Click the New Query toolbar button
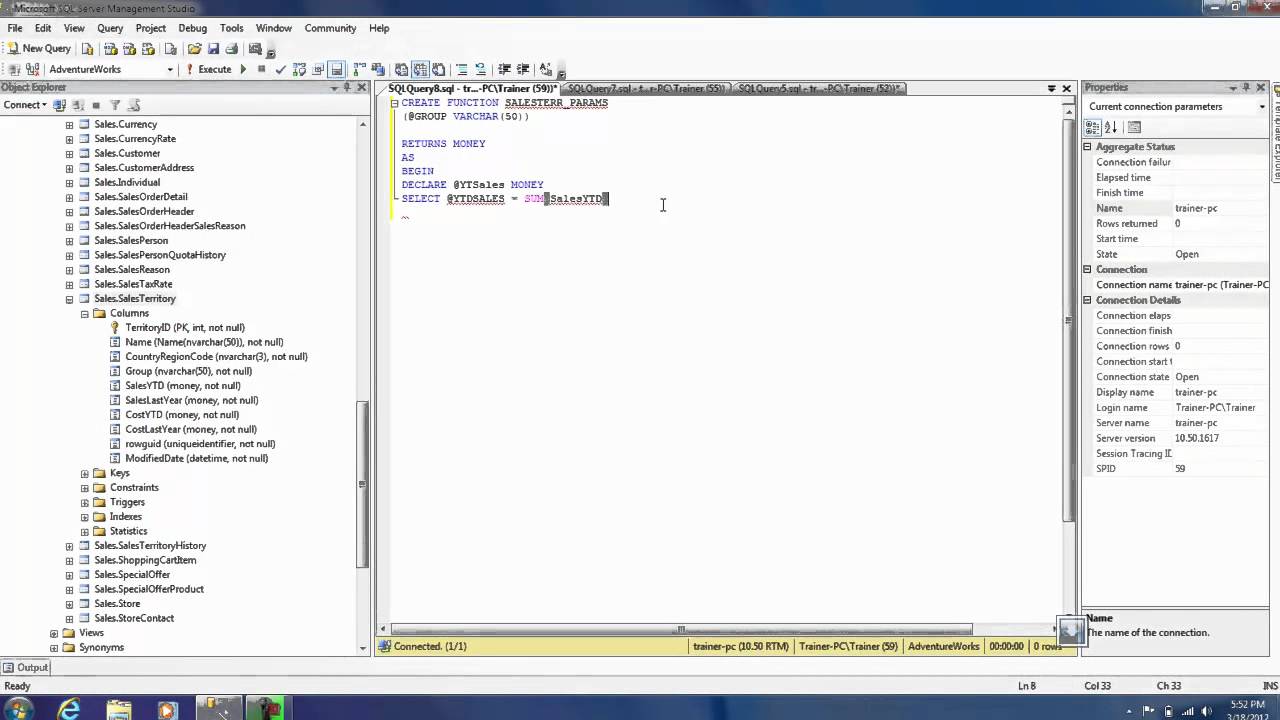The width and height of the screenshot is (1280, 720). pos(40,48)
